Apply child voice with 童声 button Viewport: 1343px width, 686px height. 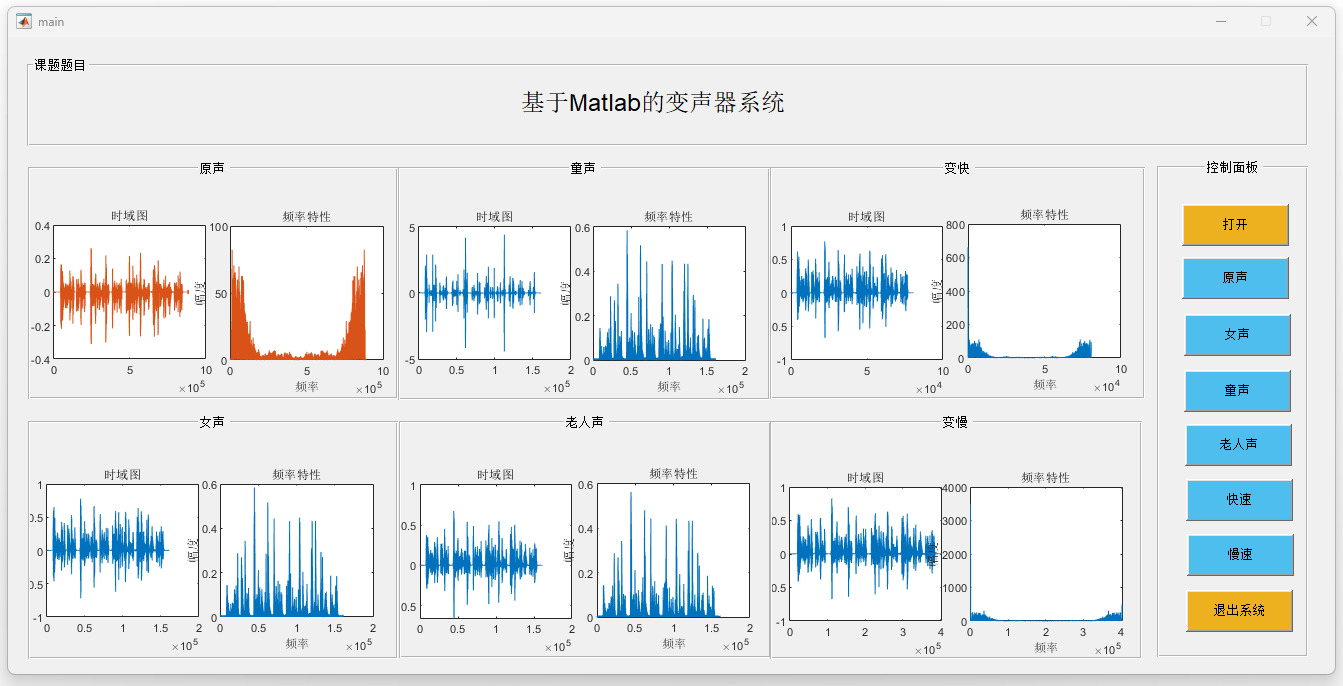tap(1237, 391)
